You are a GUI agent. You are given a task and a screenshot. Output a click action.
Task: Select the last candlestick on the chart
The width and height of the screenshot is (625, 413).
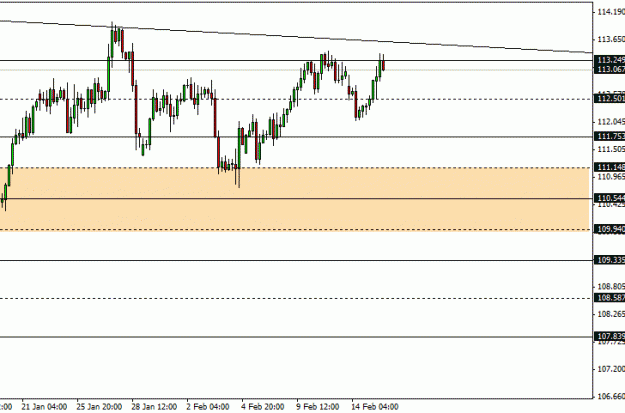coord(383,63)
